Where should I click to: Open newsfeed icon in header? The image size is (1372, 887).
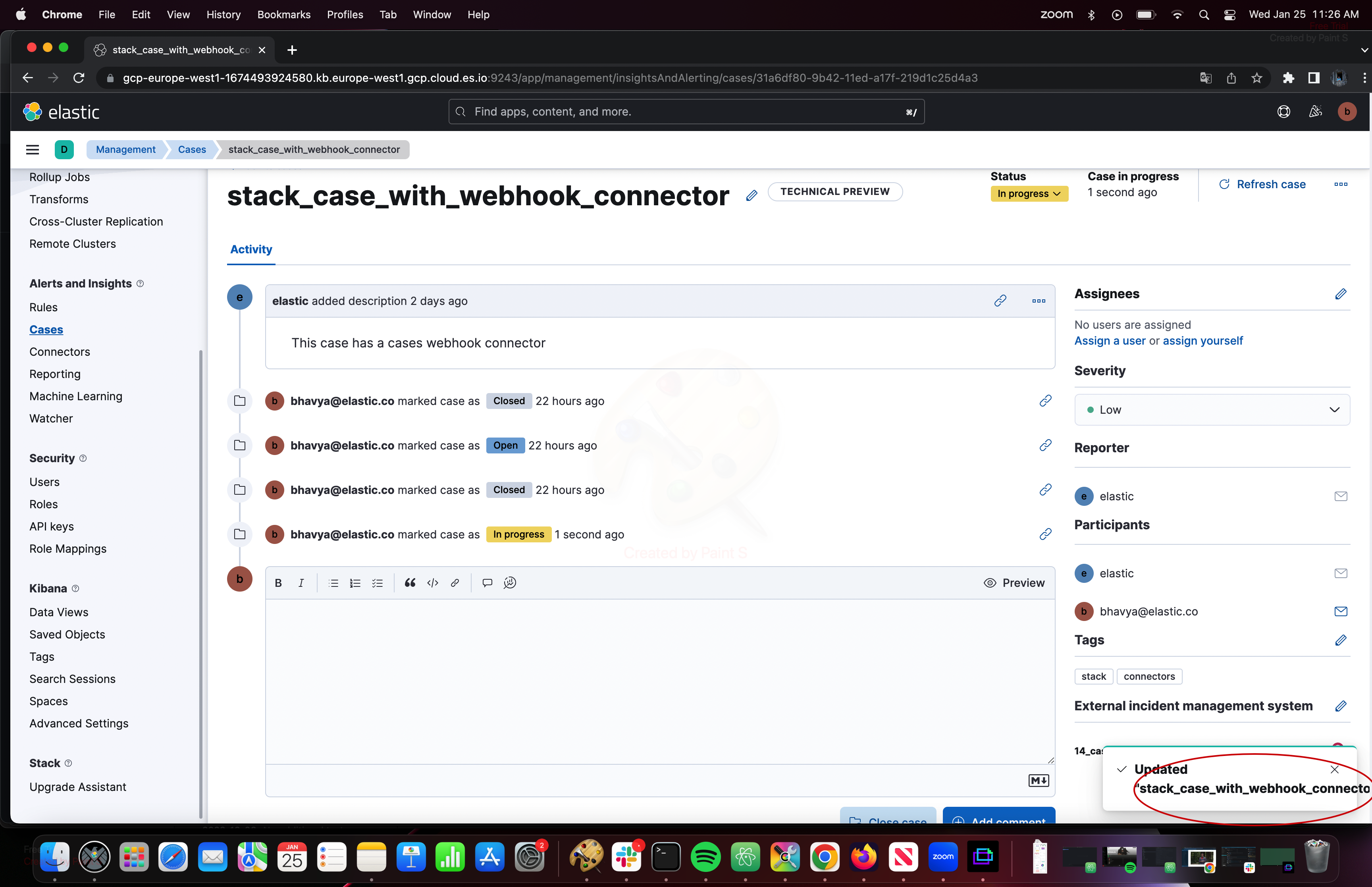(1315, 112)
